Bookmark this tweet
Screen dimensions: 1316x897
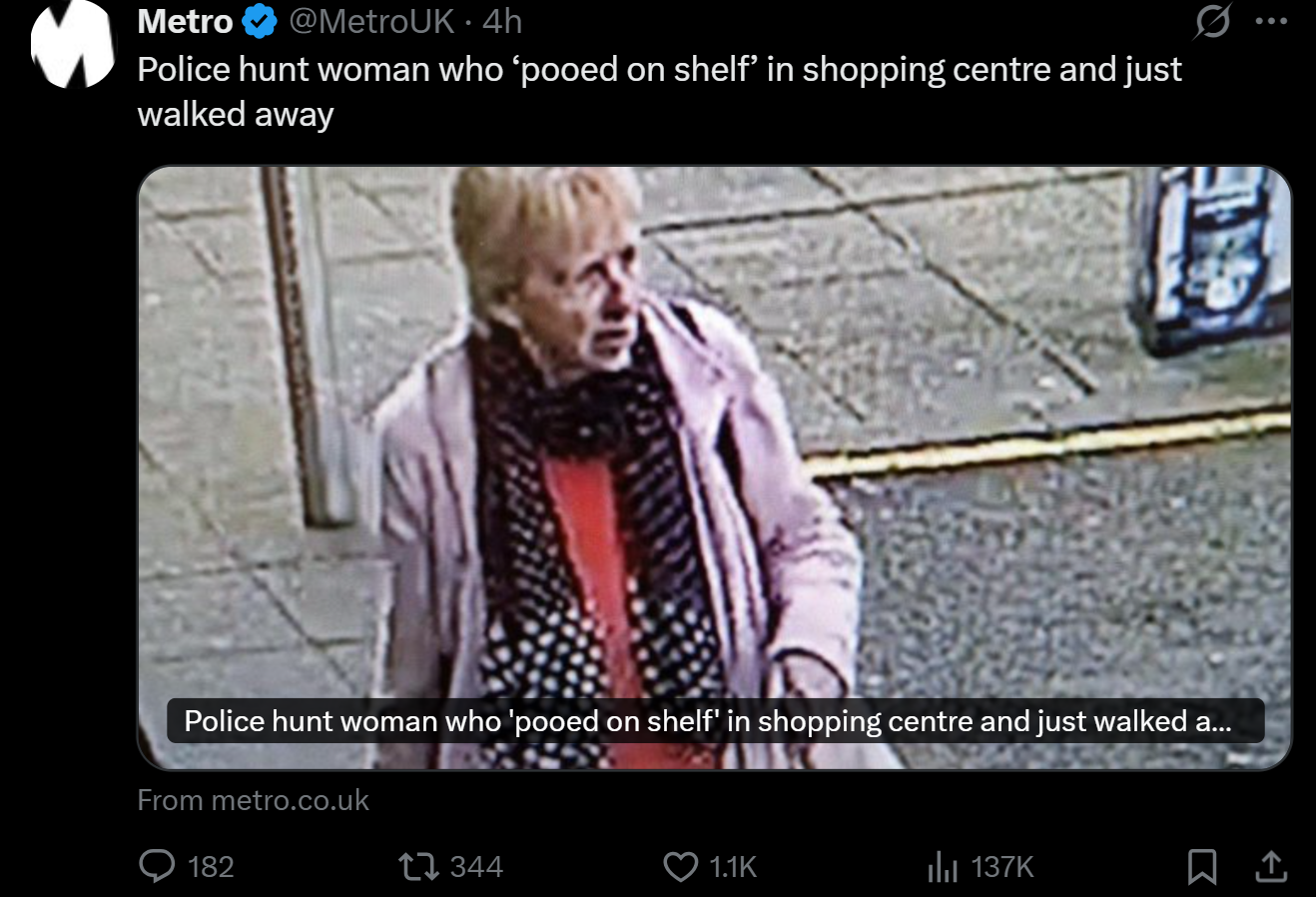tap(1202, 866)
